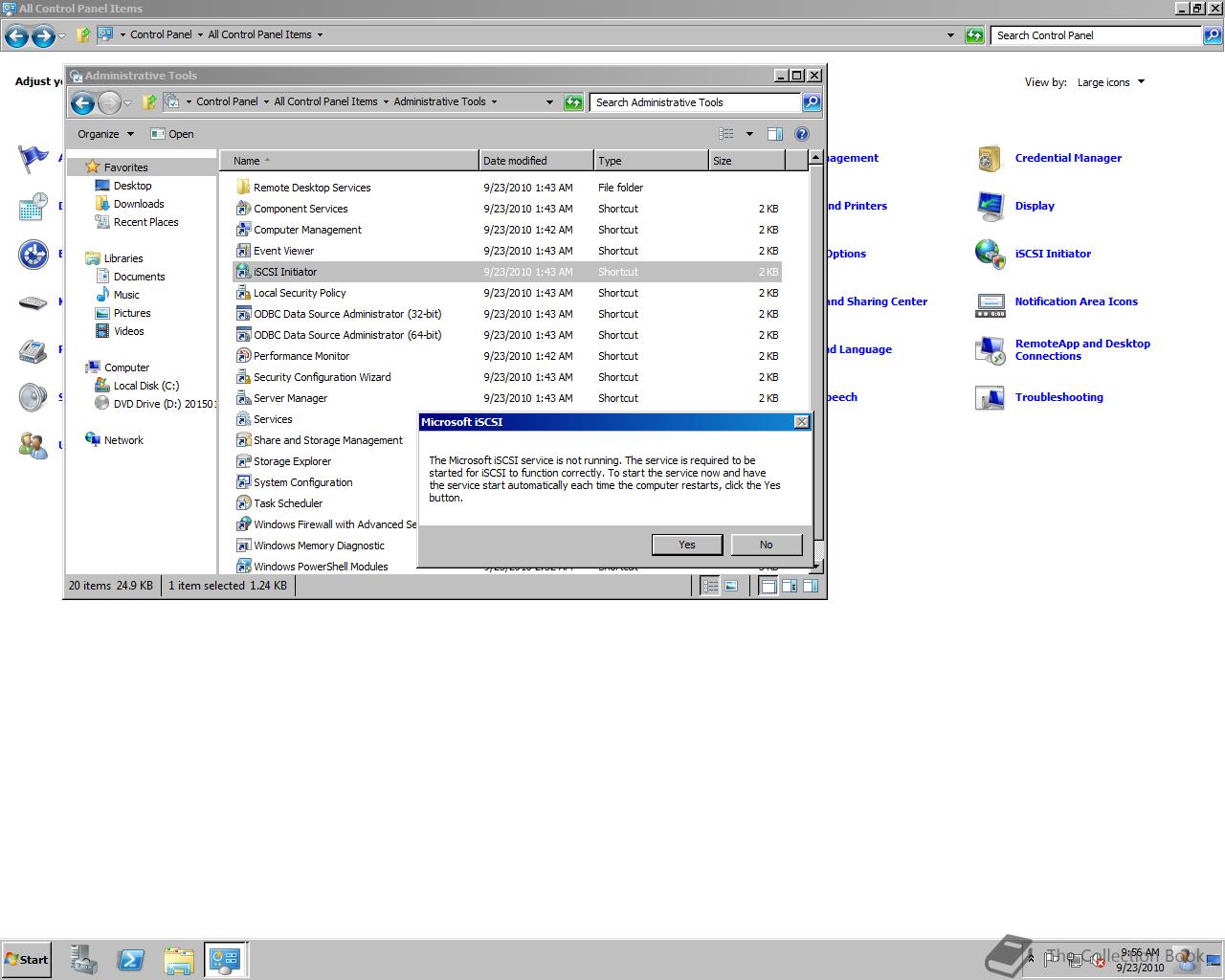This screenshot has height=980, width=1225.
Task: Select the Security Configuration Wizard icon
Action: (x=243, y=377)
